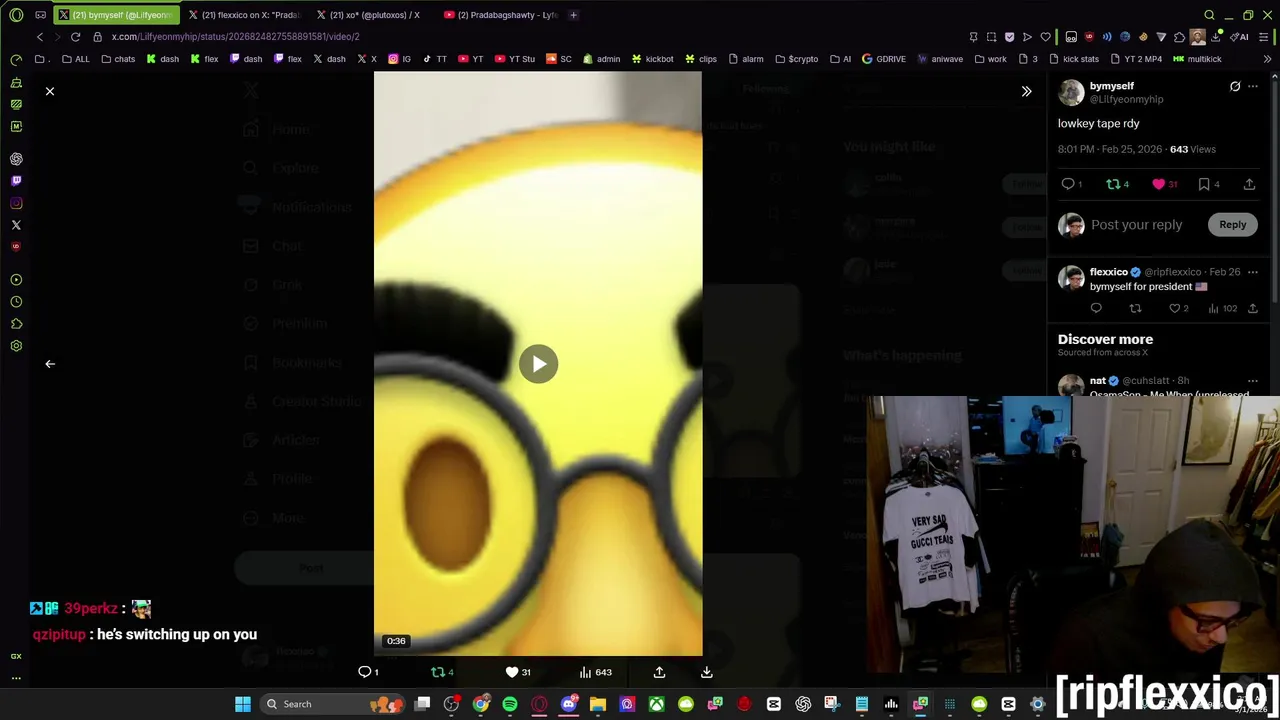Open the chats bookmark folder
The width and height of the screenshot is (1280, 720).
pos(118,59)
